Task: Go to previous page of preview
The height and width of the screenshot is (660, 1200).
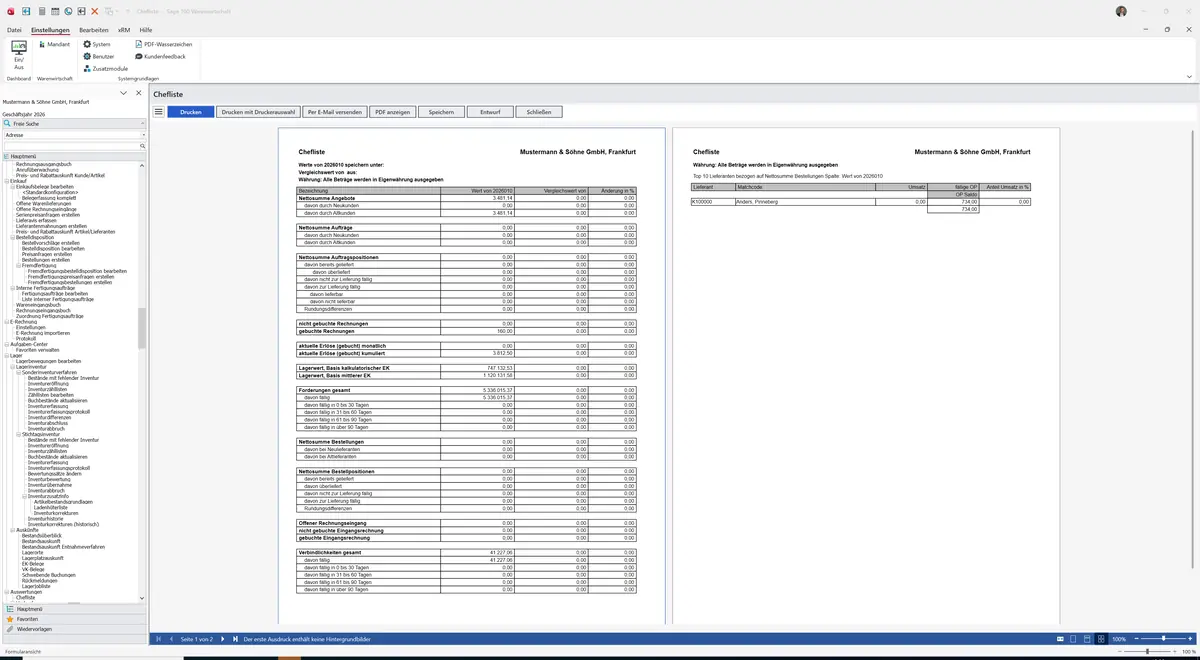Action: pos(172,638)
